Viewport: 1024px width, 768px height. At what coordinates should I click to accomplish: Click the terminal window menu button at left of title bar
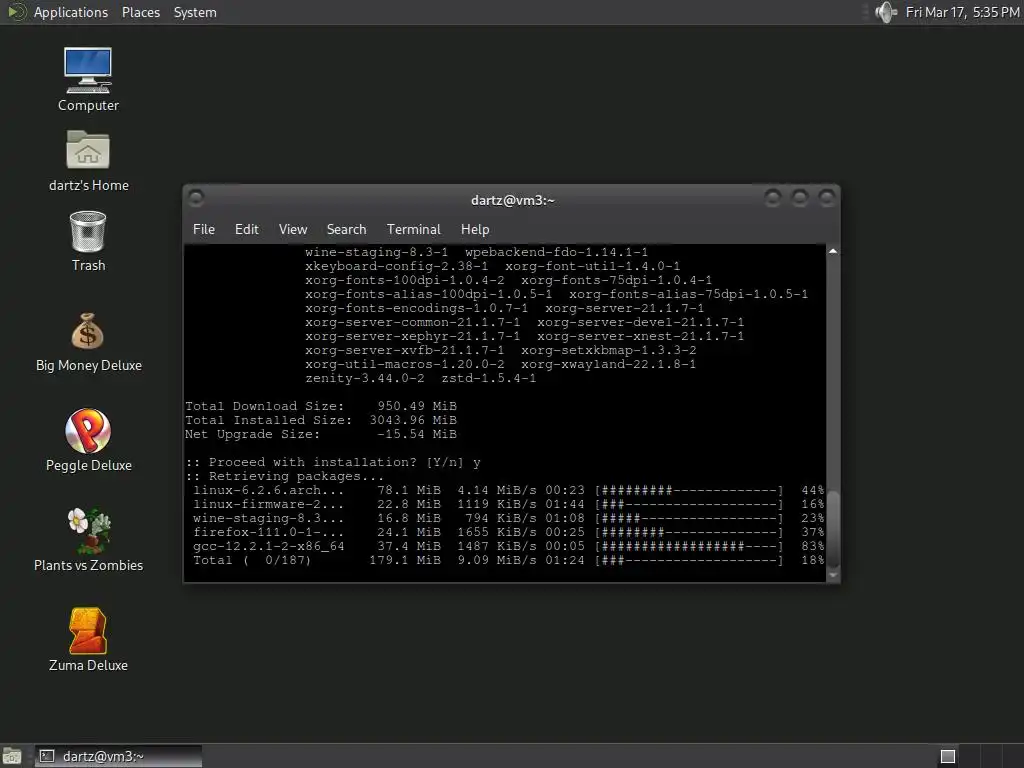coord(196,197)
